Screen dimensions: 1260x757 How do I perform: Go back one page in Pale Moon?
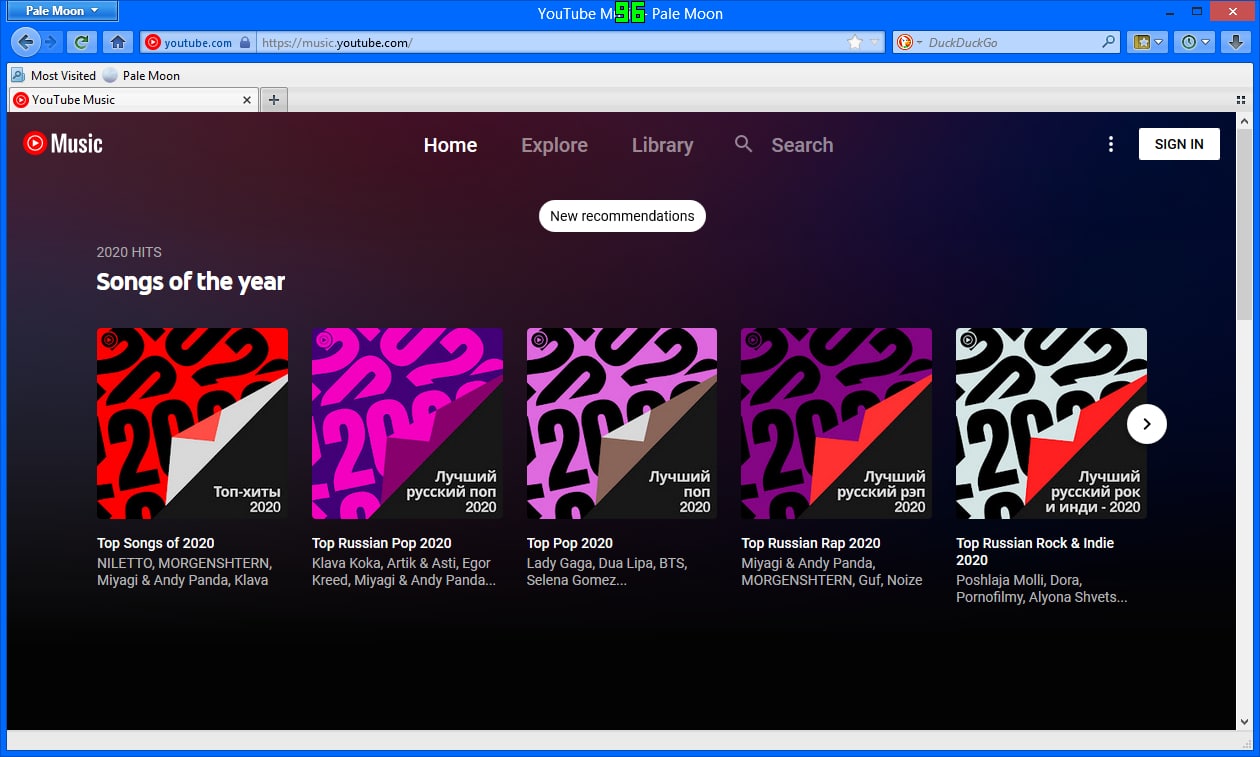point(26,42)
